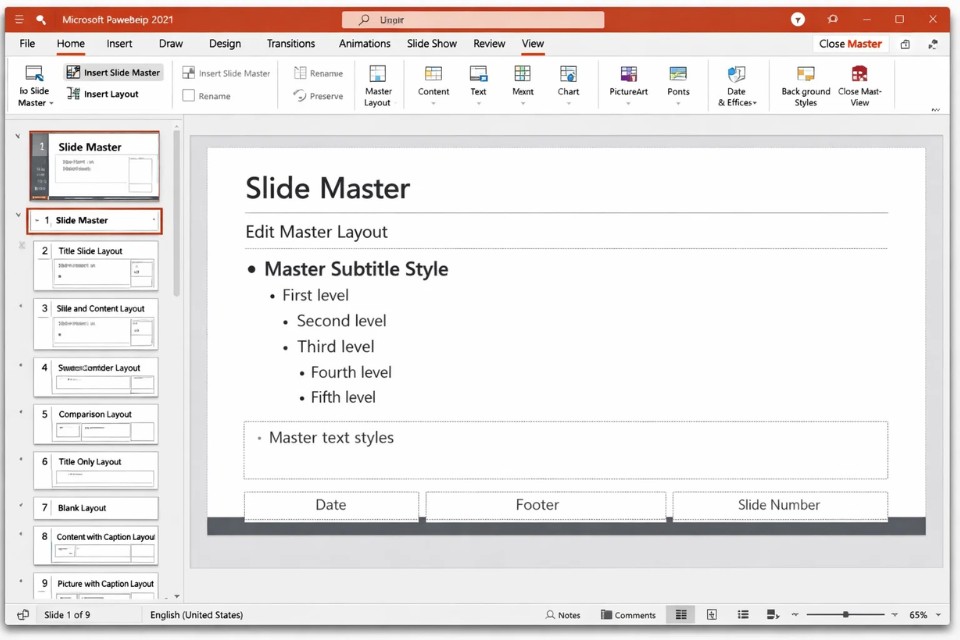The image size is (960, 640).
Task: Click the Master Layout icon
Action: coord(377,74)
